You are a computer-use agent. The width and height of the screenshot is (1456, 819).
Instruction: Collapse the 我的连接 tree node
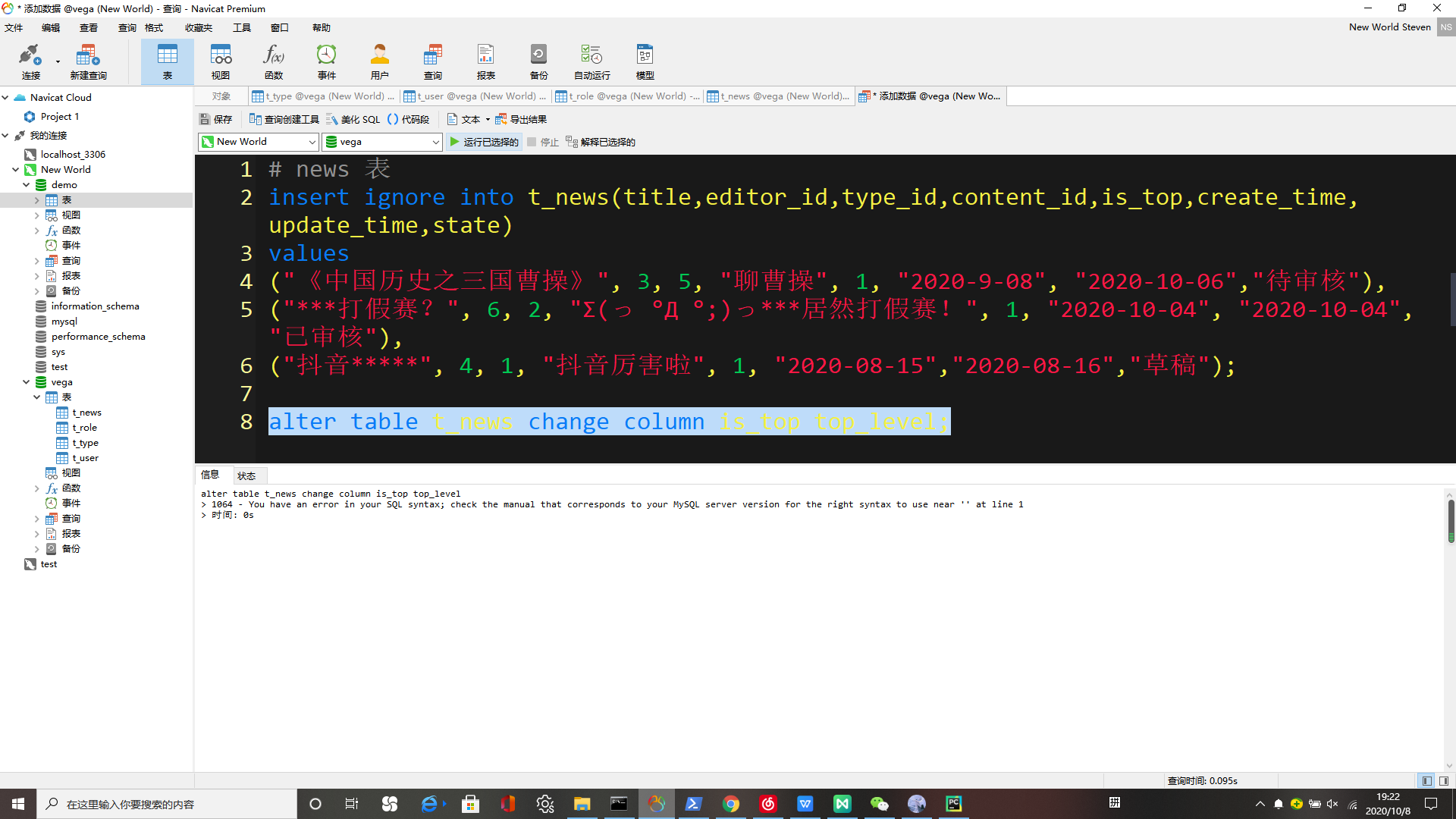pos(5,135)
